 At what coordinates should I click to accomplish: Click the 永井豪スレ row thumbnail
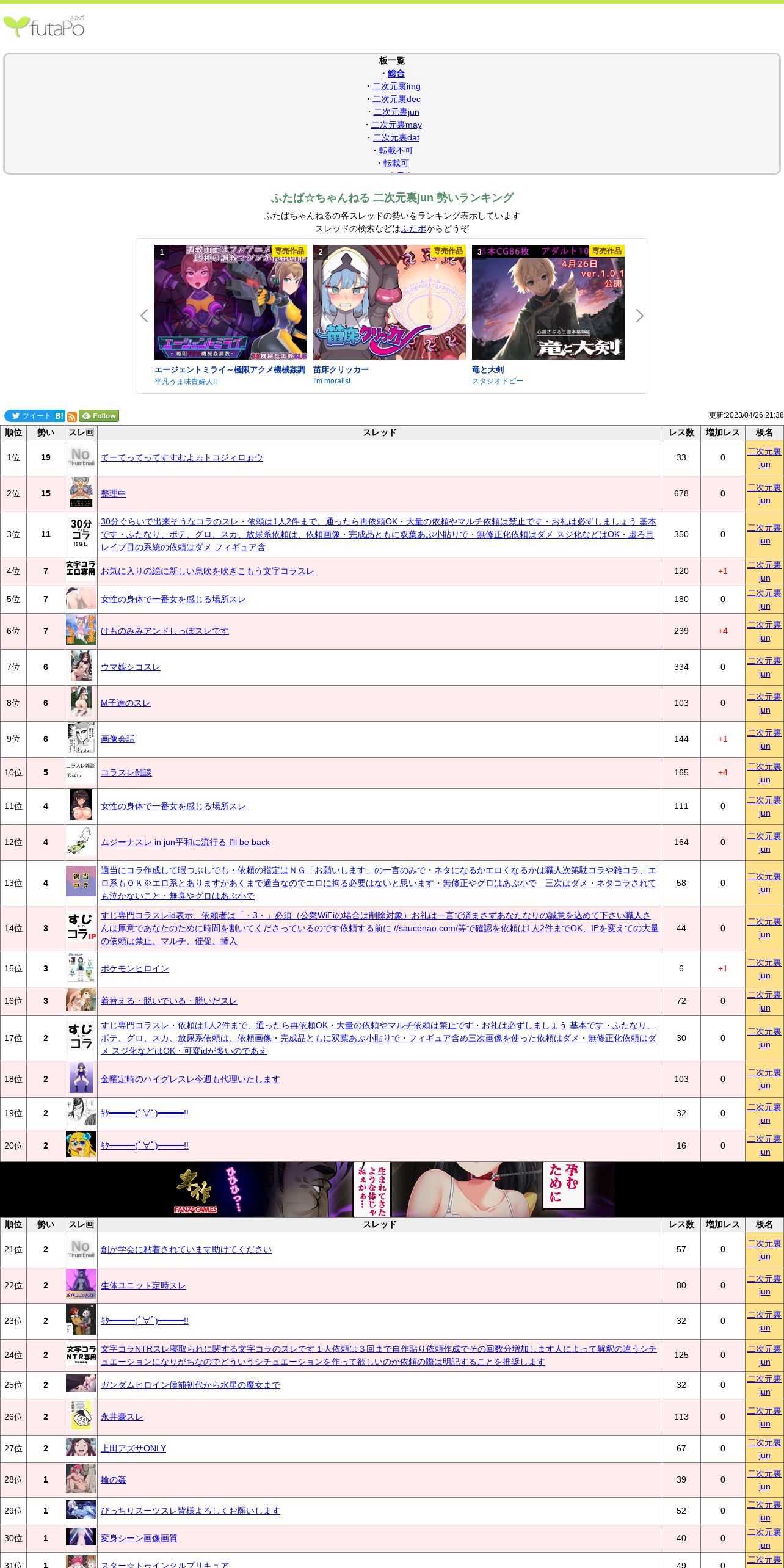81,1417
